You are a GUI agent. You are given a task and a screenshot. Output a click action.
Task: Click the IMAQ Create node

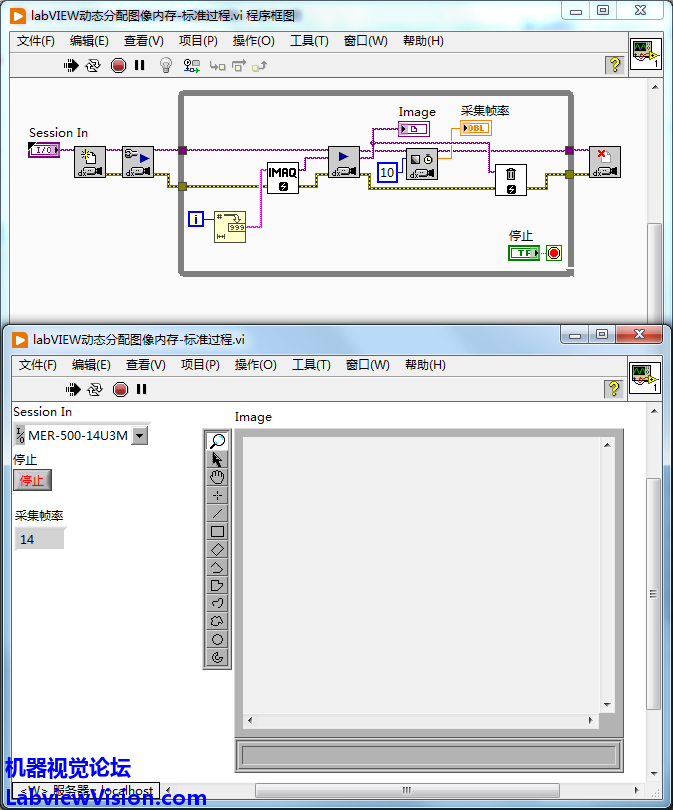click(282, 177)
